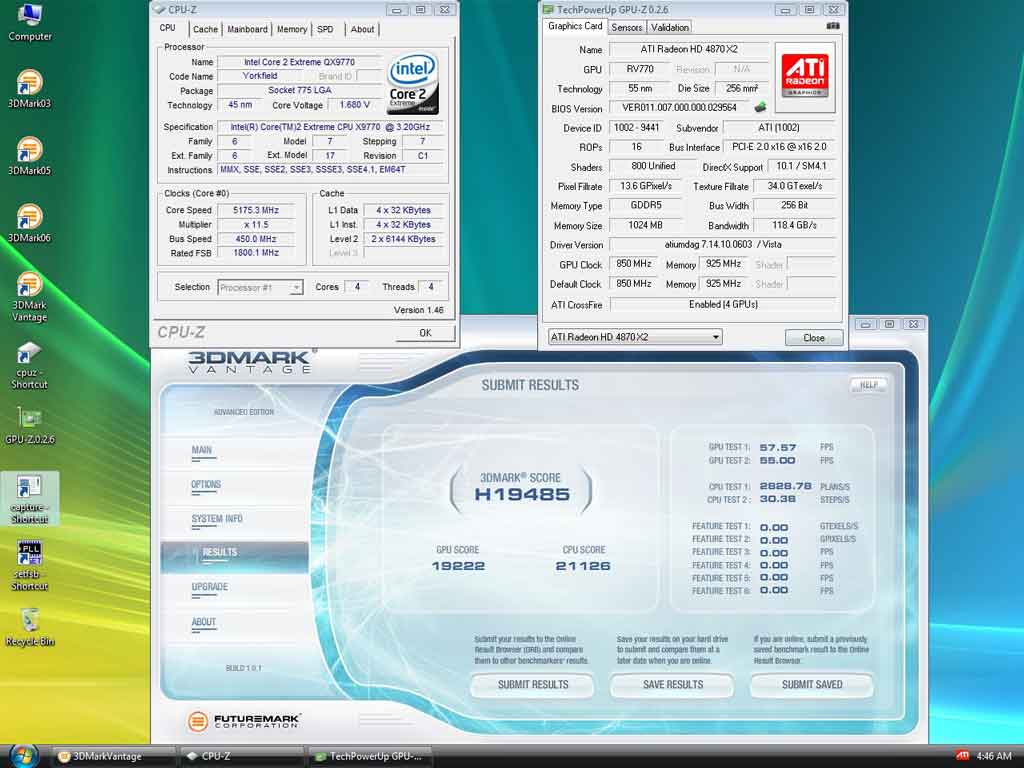Select the 3DMark Vantage desktop shortcut
Viewport: 1024px width, 768px height.
[29, 297]
